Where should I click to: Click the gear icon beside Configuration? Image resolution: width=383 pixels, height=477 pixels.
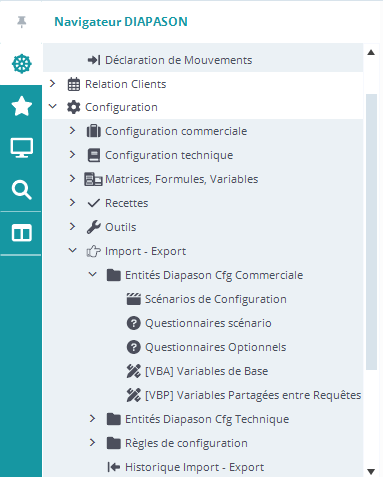pyautogui.click(x=74, y=107)
